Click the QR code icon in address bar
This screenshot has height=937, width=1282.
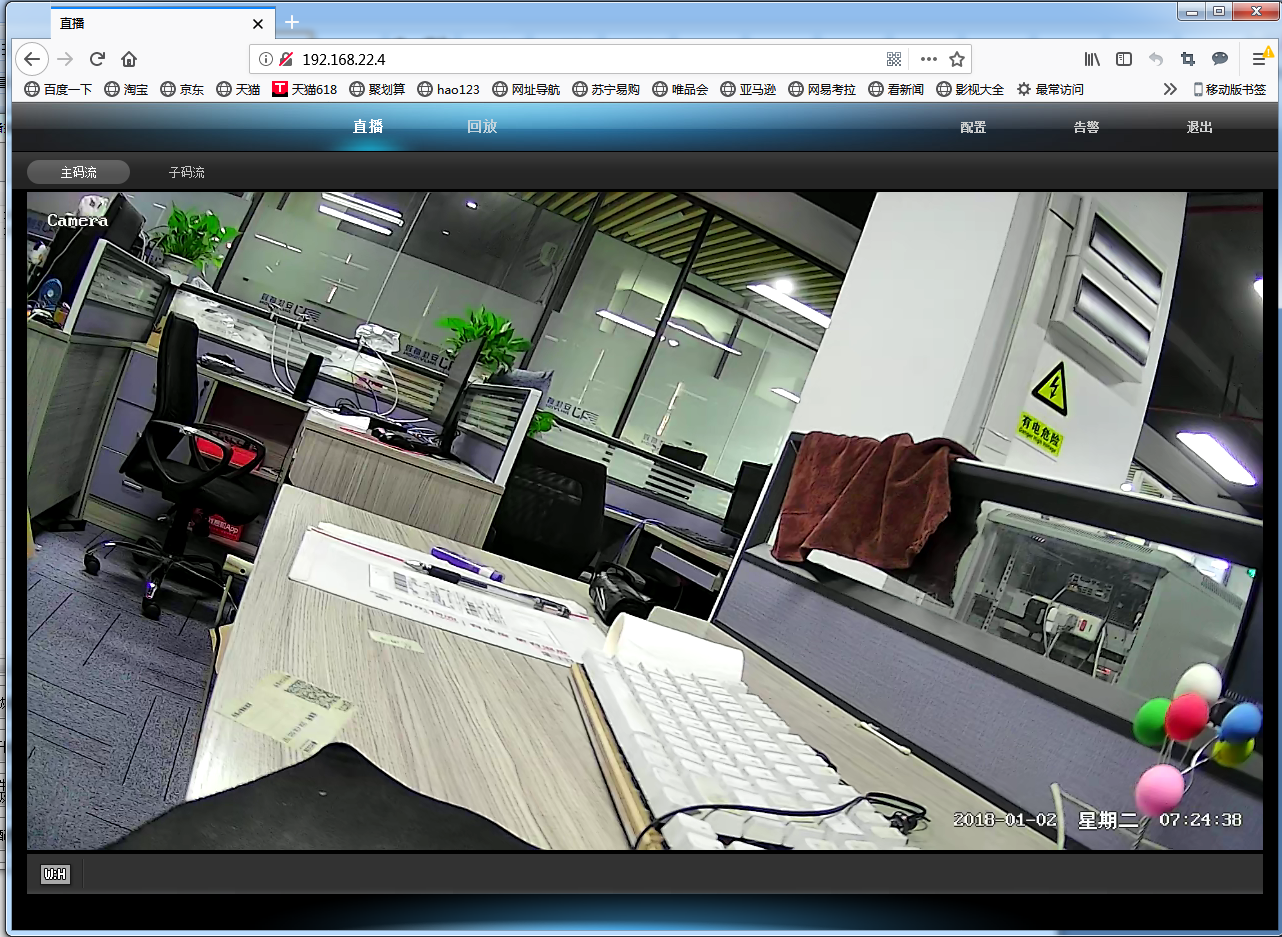click(x=893, y=59)
